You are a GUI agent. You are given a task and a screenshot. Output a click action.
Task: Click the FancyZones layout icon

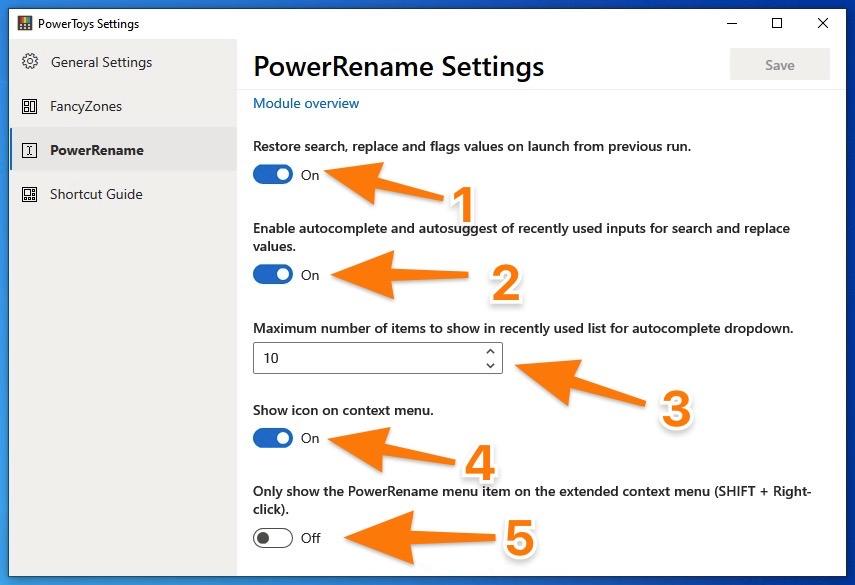click(29, 106)
